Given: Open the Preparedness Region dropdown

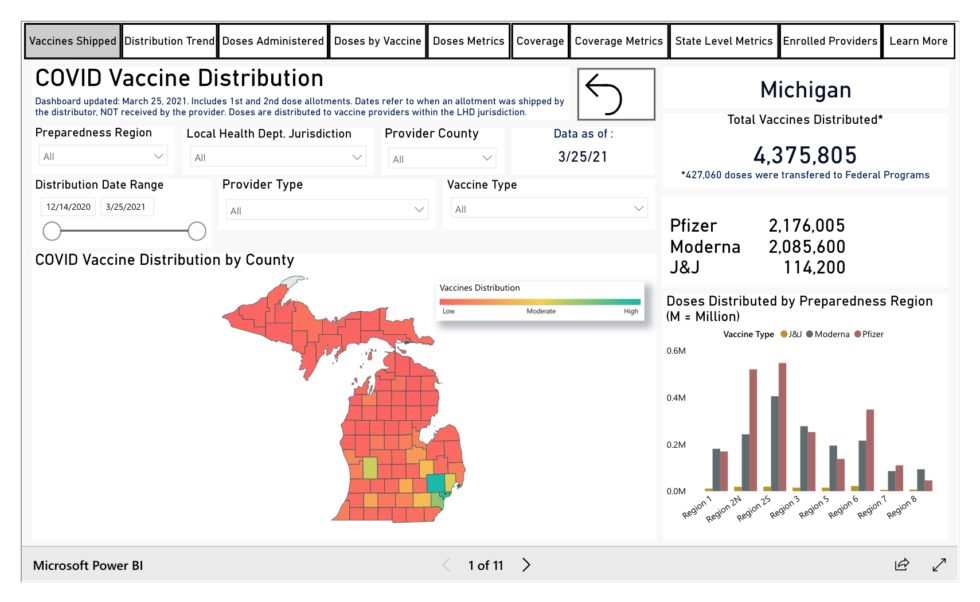Looking at the screenshot, I should pos(104,157).
